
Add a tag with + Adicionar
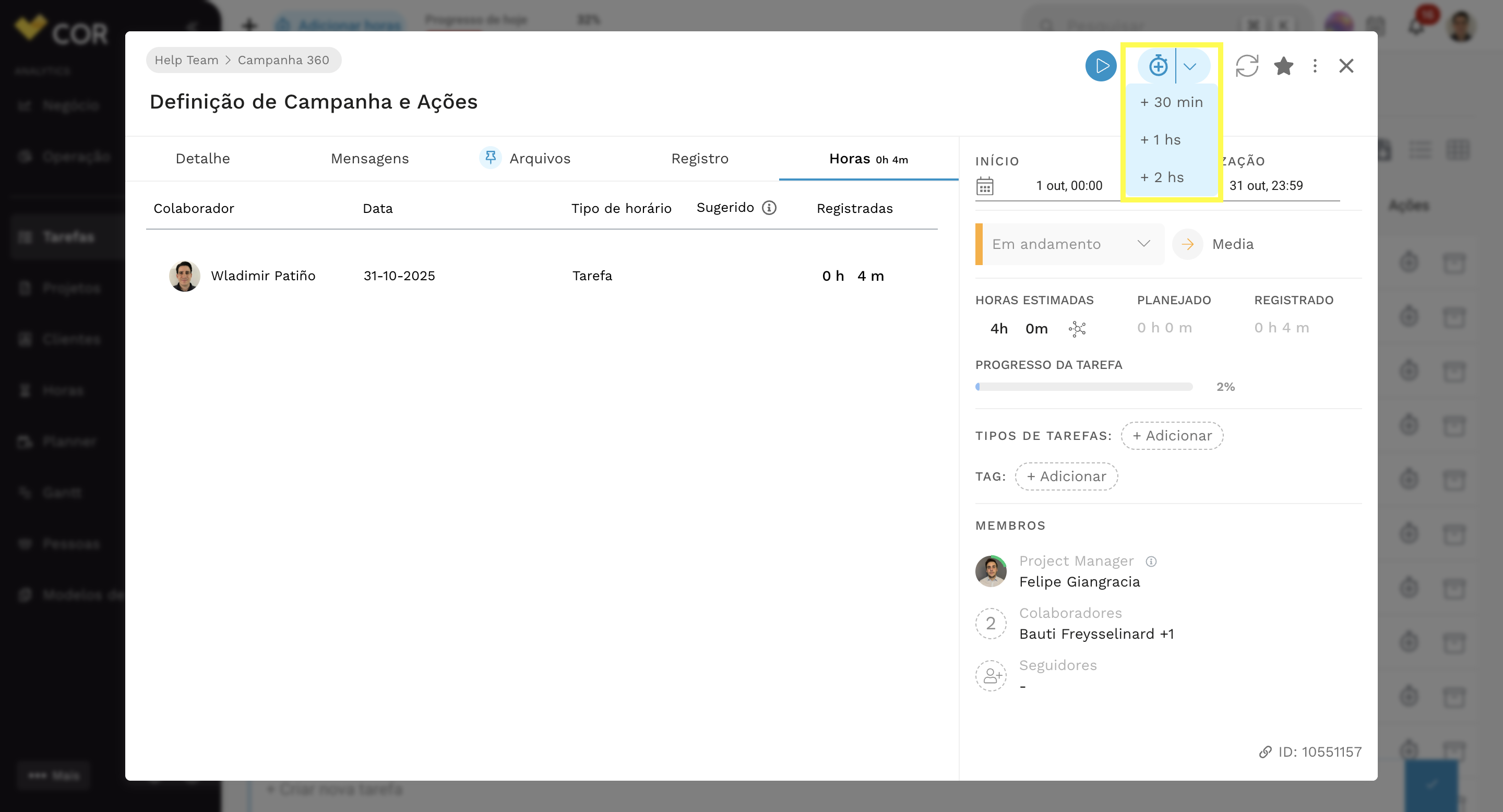[x=1066, y=476]
